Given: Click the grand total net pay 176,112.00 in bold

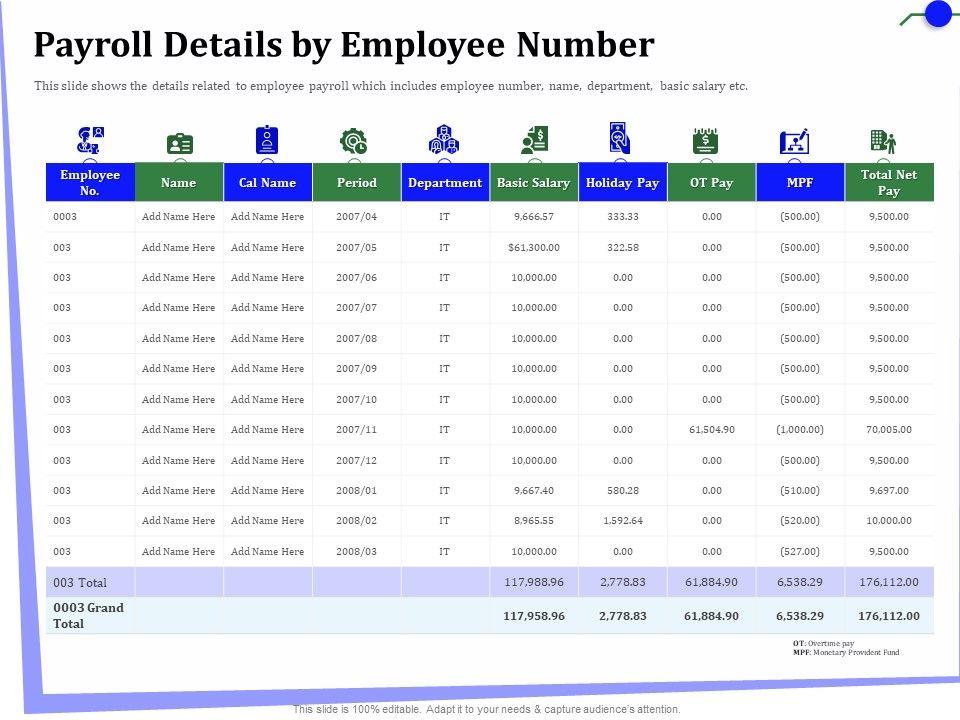Looking at the screenshot, I should (x=889, y=616).
